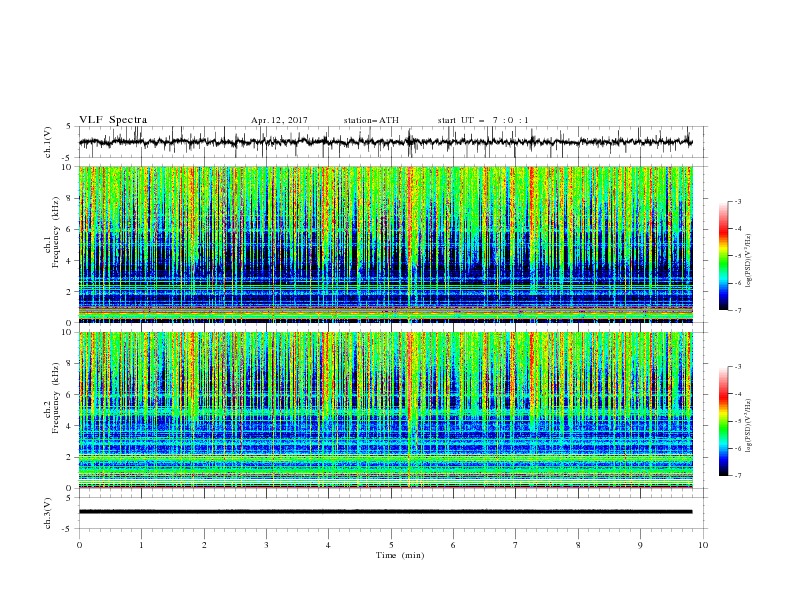This screenshot has height=612, width=792.
Task: Click the "ch.1(V)" axis label
Action: (x=48, y=142)
